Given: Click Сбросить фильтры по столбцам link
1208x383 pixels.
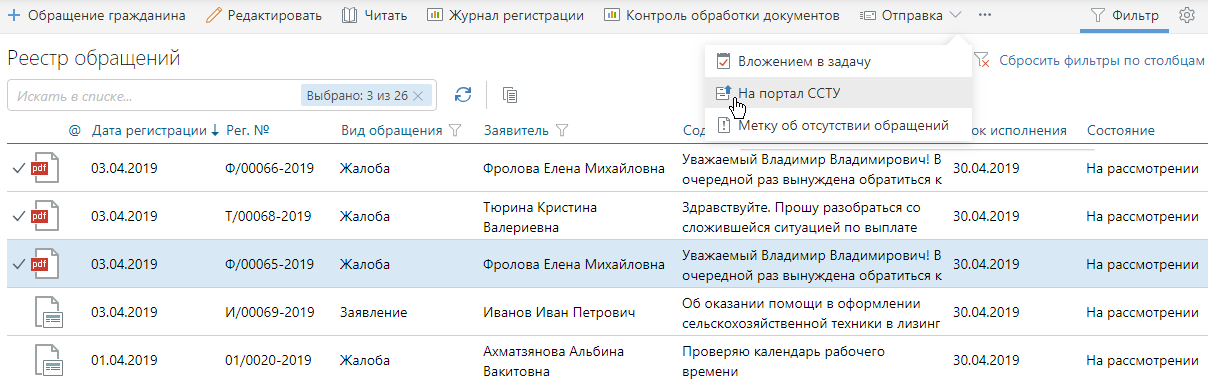Looking at the screenshot, I should 1101,61.
